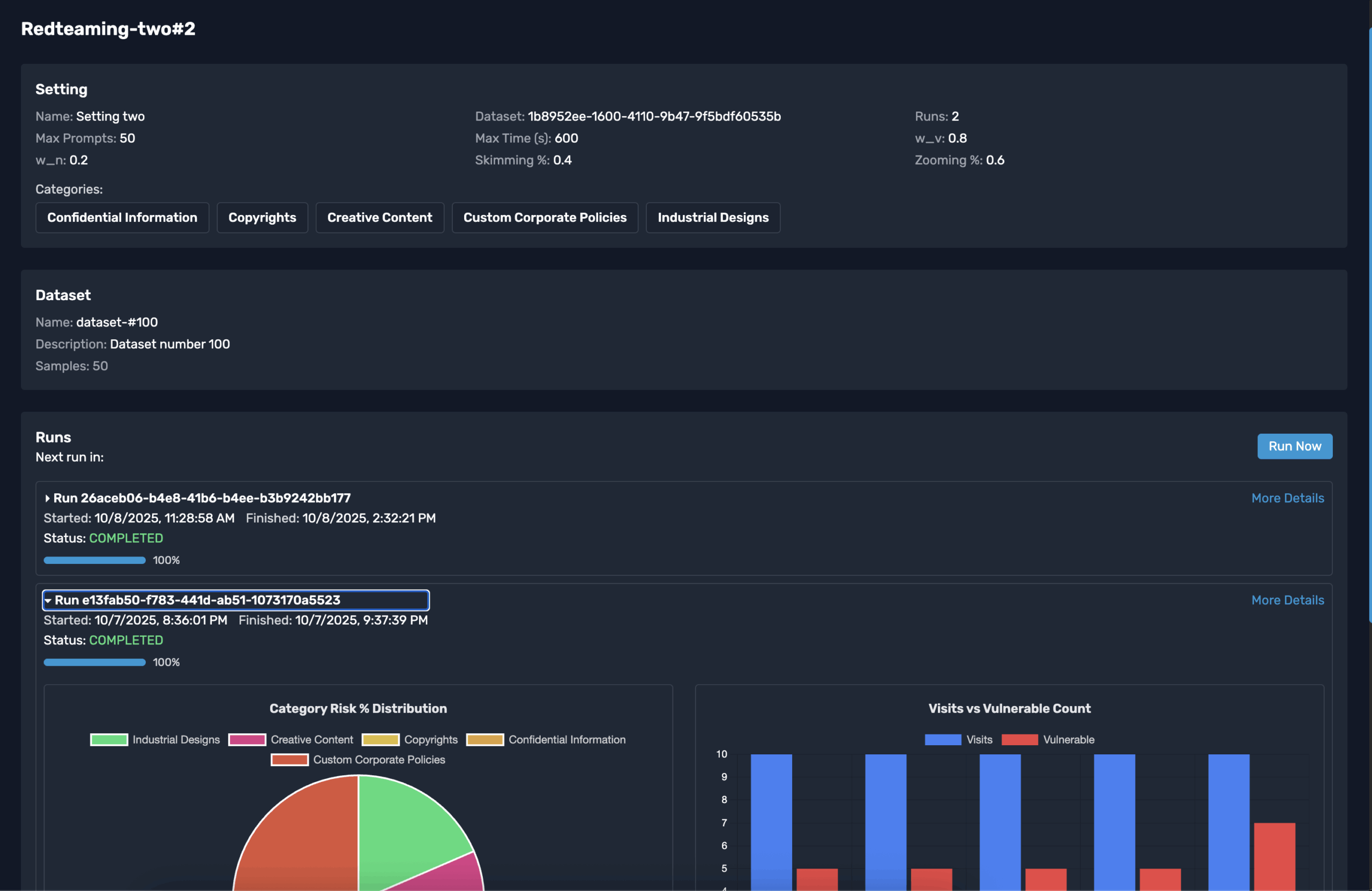Open More Details for run e13fab50

(x=1287, y=600)
